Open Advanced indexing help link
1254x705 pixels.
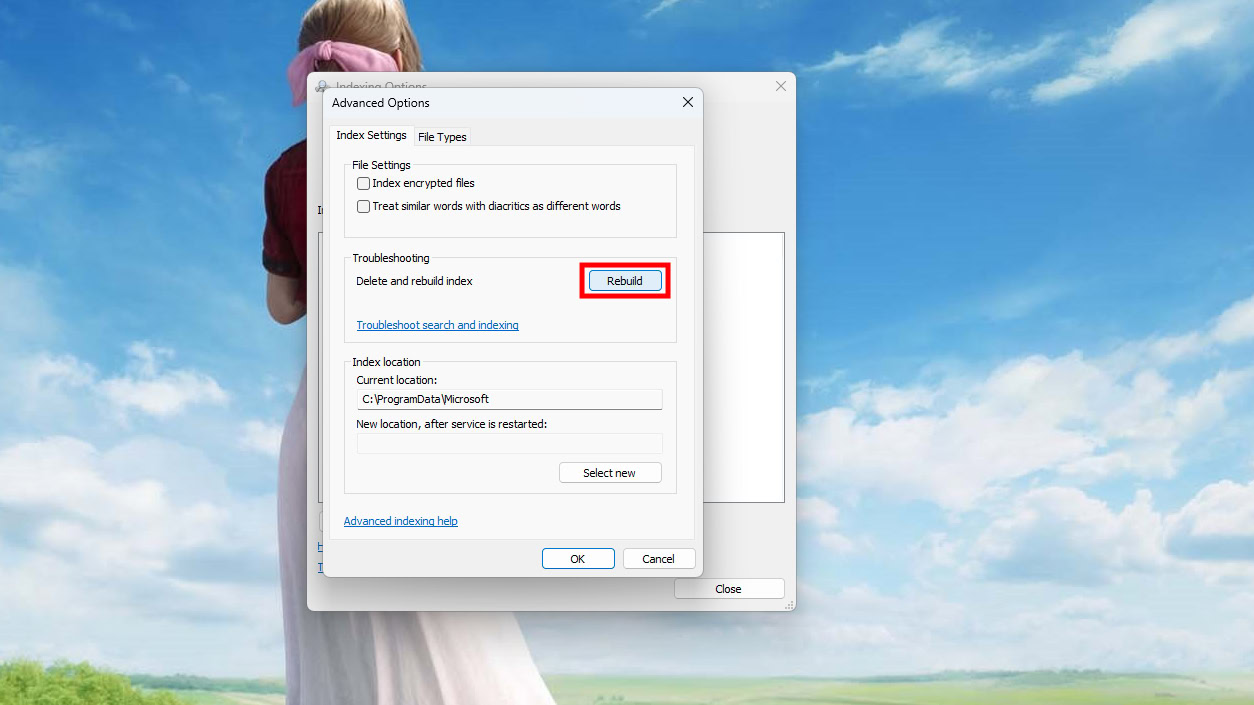pos(401,521)
